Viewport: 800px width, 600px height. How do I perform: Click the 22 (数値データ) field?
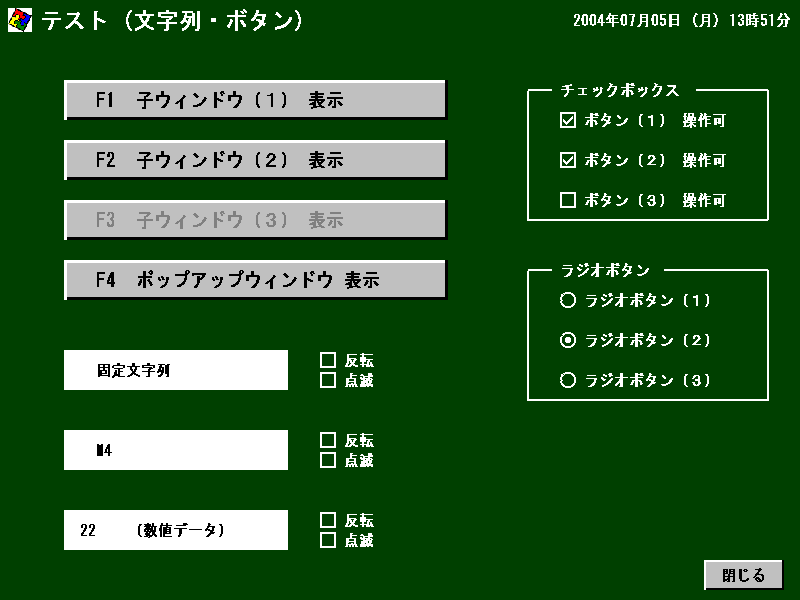176,530
